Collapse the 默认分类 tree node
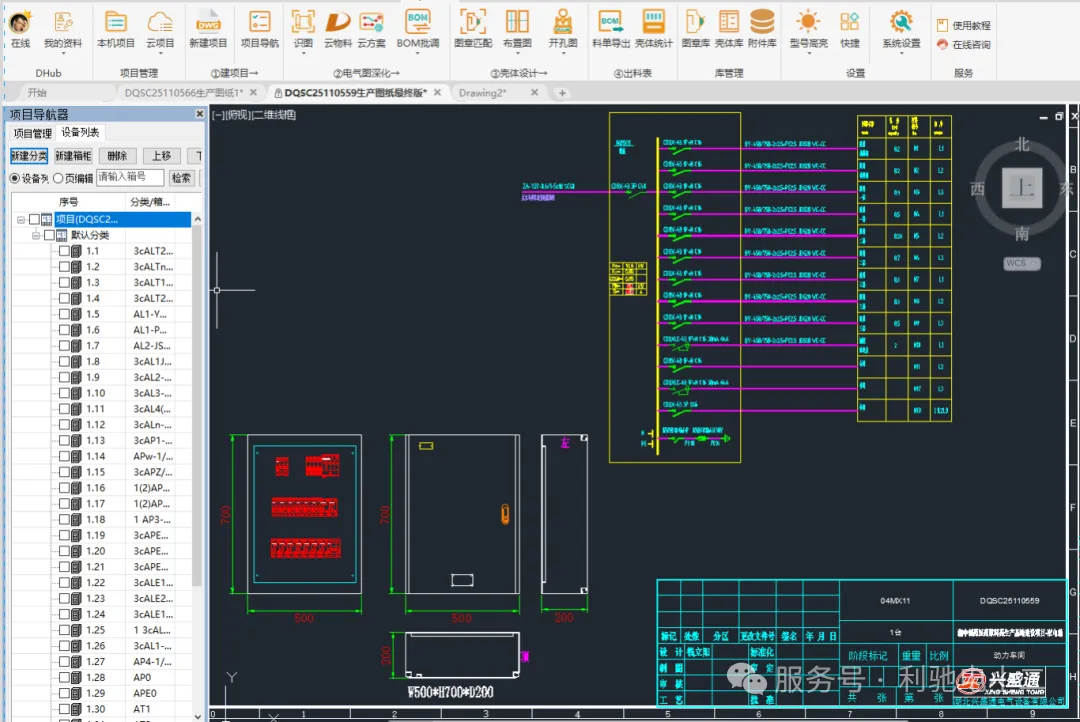 pos(36,235)
